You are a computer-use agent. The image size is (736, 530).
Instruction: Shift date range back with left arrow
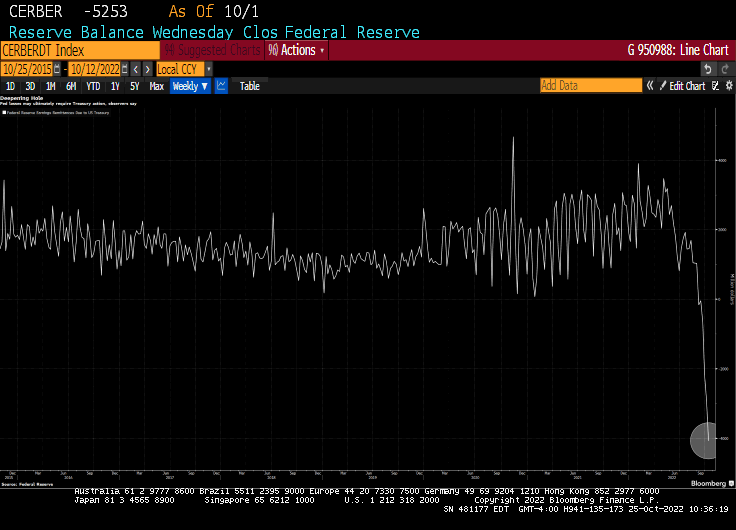[136, 69]
